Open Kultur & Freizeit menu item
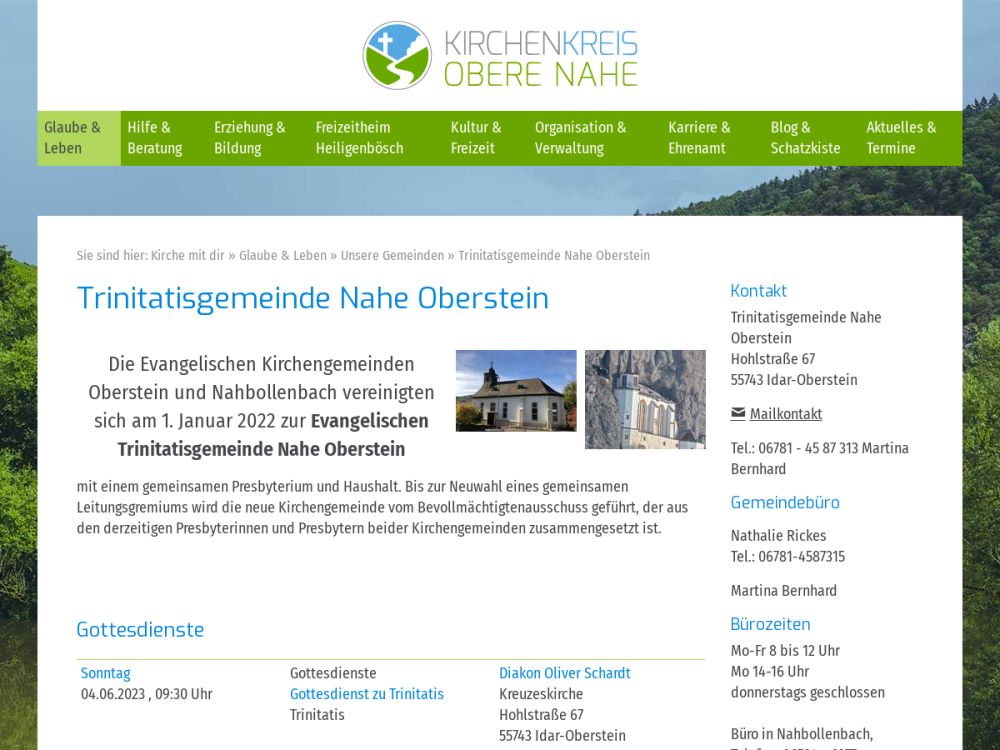Viewport: 1000px width, 750px height. click(476, 138)
